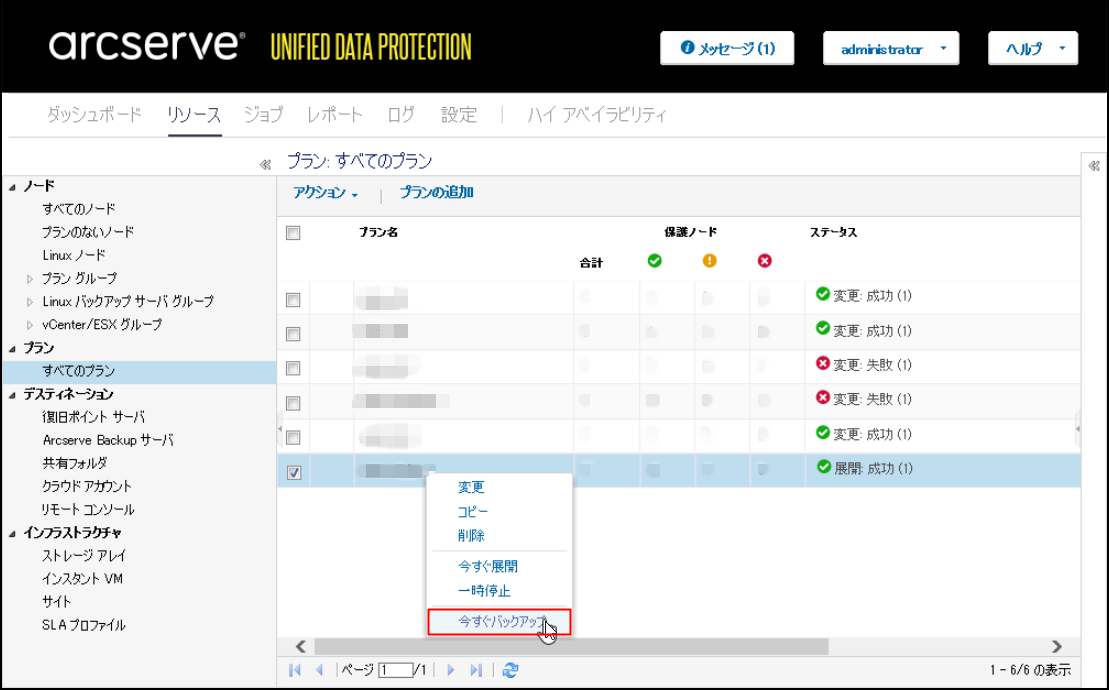Go to the first page

(295, 669)
